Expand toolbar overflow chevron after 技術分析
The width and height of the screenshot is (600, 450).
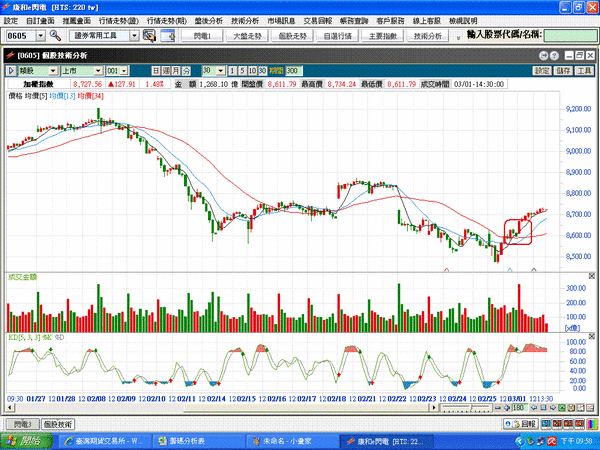(458, 38)
